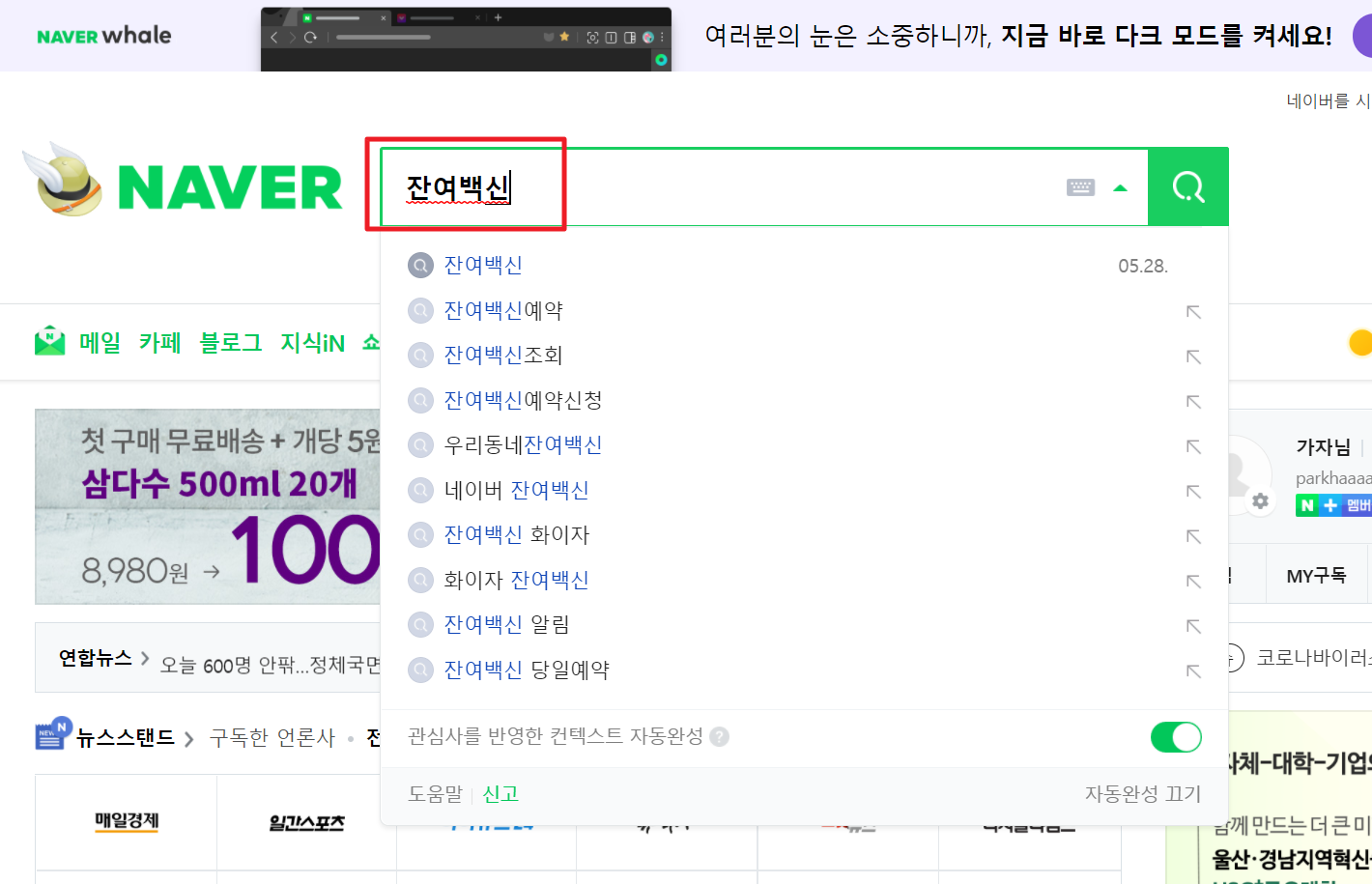Click fill-in arrow for 잔여백신조회

(x=1193, y=356)
